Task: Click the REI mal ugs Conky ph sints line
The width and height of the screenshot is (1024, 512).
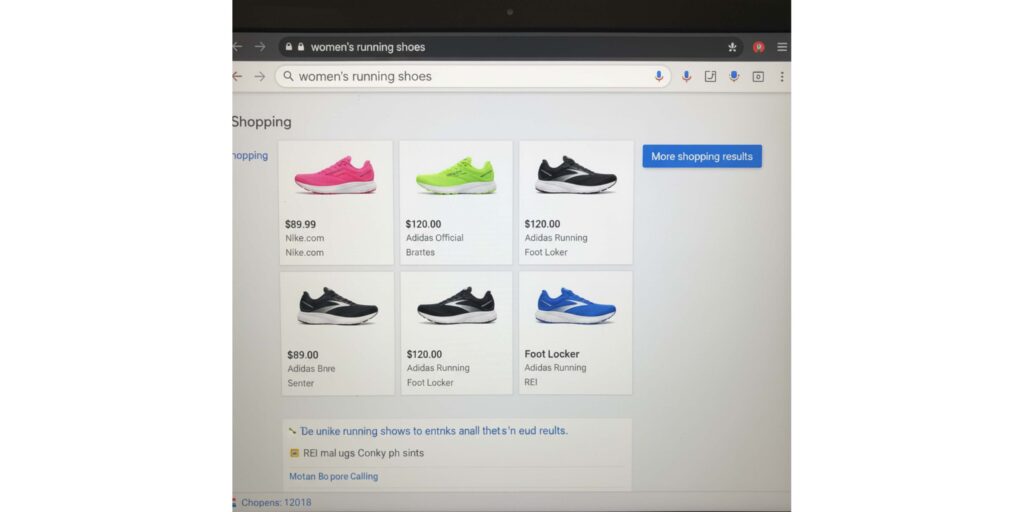Action: tap(363, 453)
